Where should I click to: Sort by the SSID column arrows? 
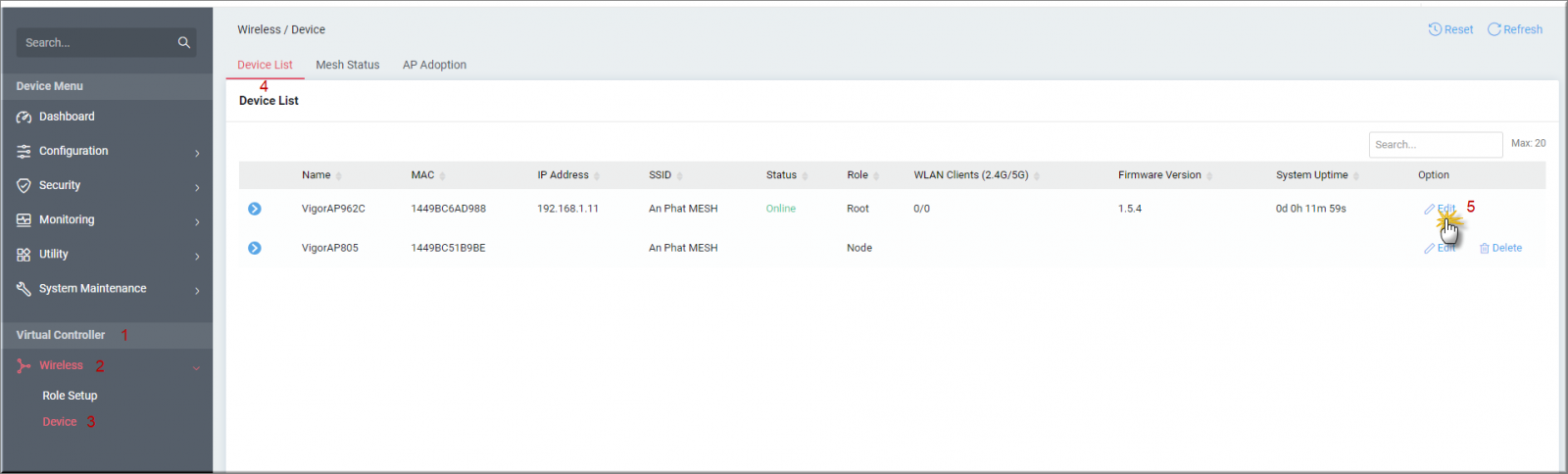tap(679, 175)
